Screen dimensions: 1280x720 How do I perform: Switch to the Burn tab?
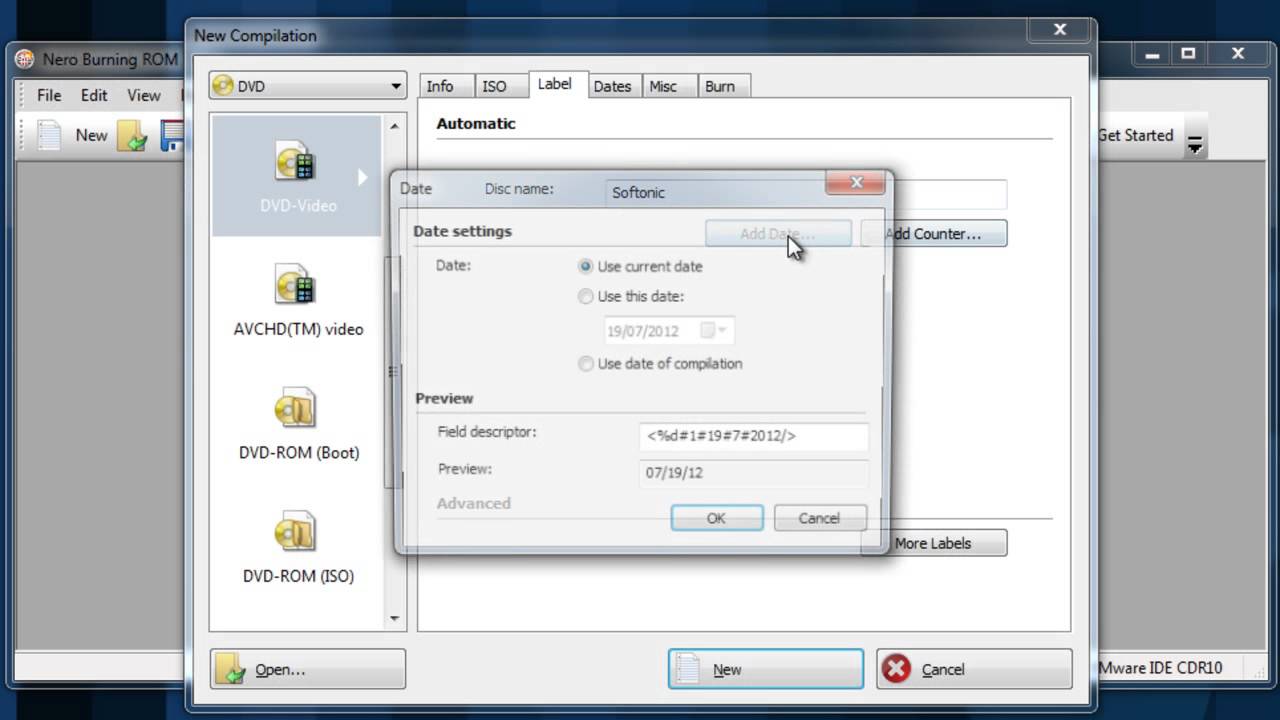(720, 86)
